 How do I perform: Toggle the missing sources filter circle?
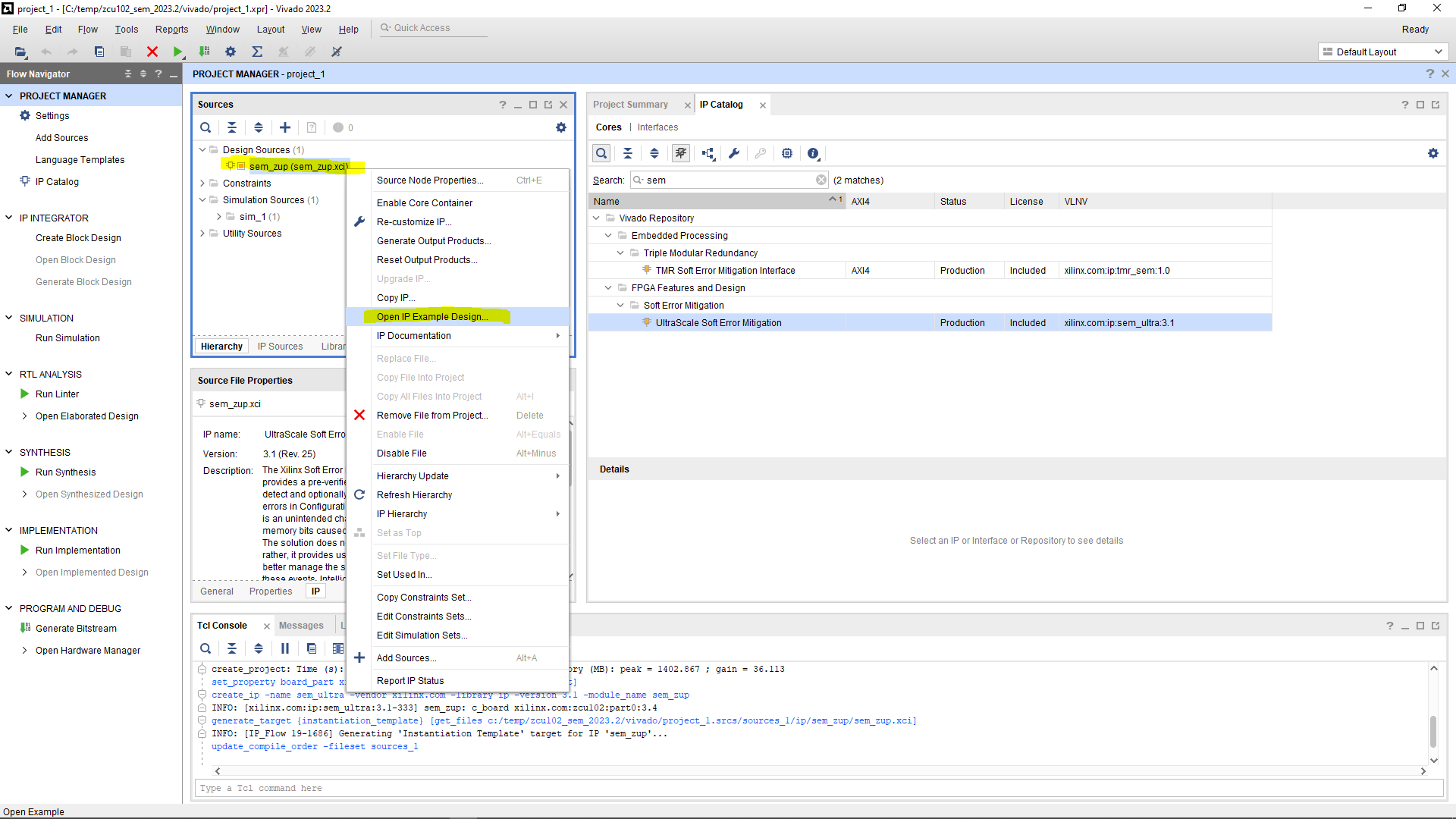[338, 127]
